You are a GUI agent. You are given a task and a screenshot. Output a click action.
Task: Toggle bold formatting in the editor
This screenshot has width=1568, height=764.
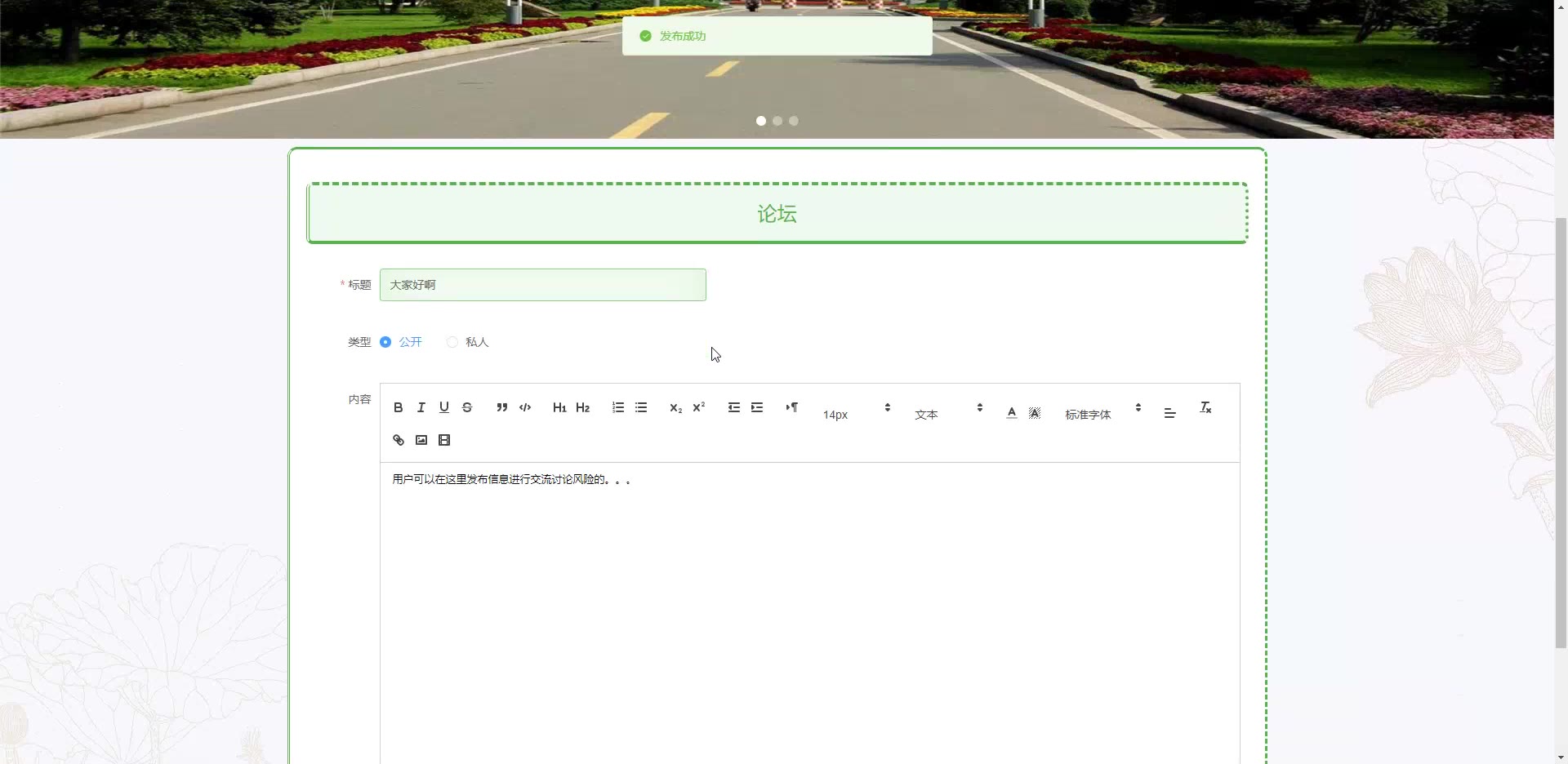(399, 407)
